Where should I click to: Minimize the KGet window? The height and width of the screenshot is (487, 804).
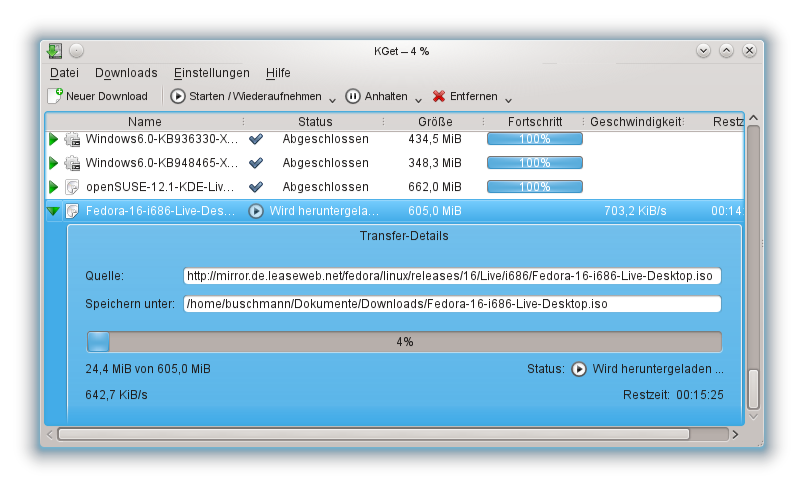point(704,51)
